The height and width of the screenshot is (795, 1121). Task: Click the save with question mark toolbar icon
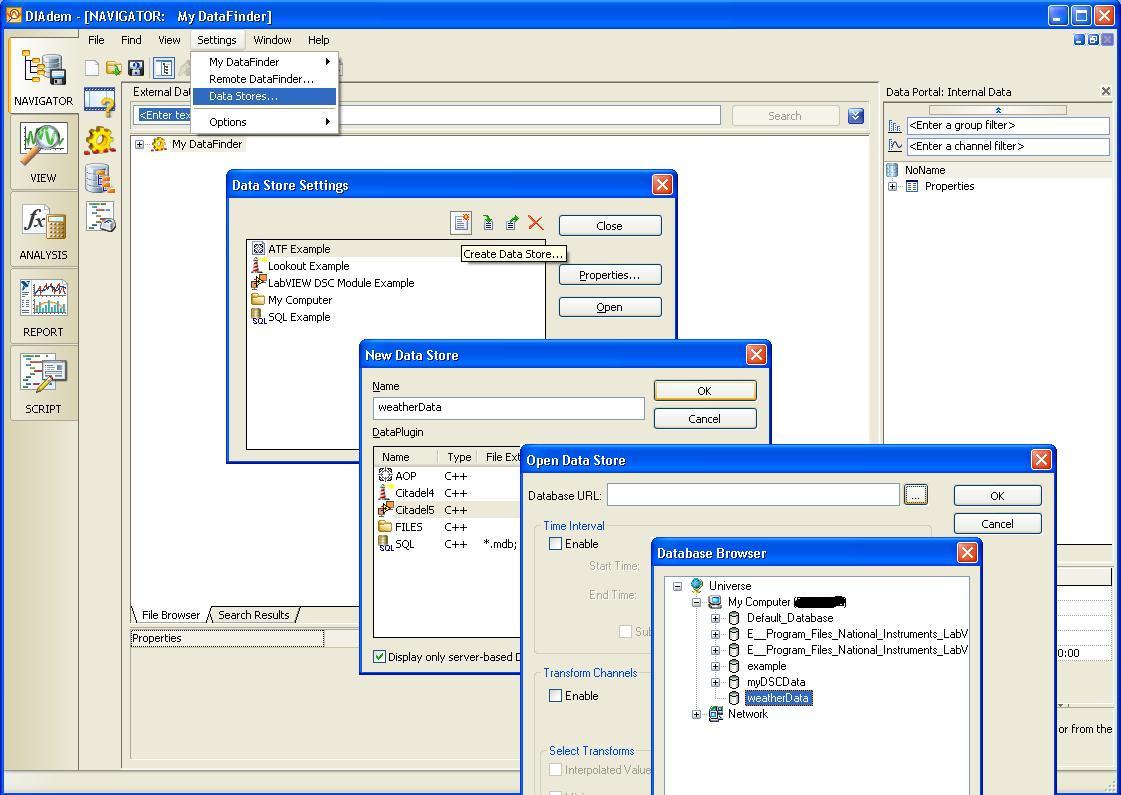tap(136, 68)
